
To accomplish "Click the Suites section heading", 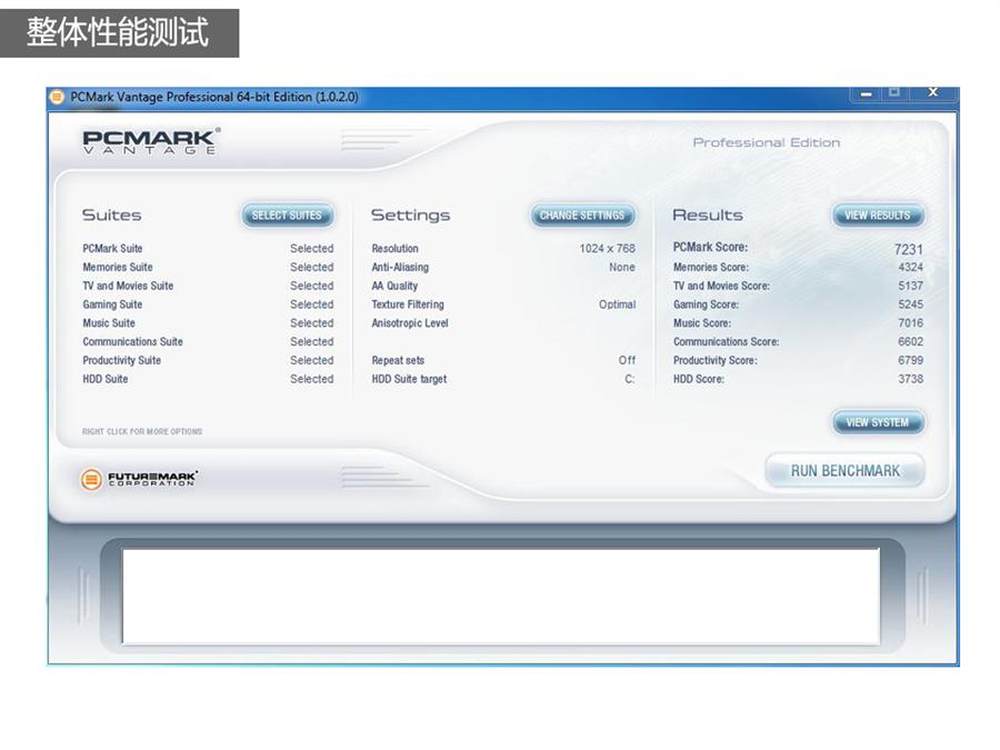I will [112, 215].
